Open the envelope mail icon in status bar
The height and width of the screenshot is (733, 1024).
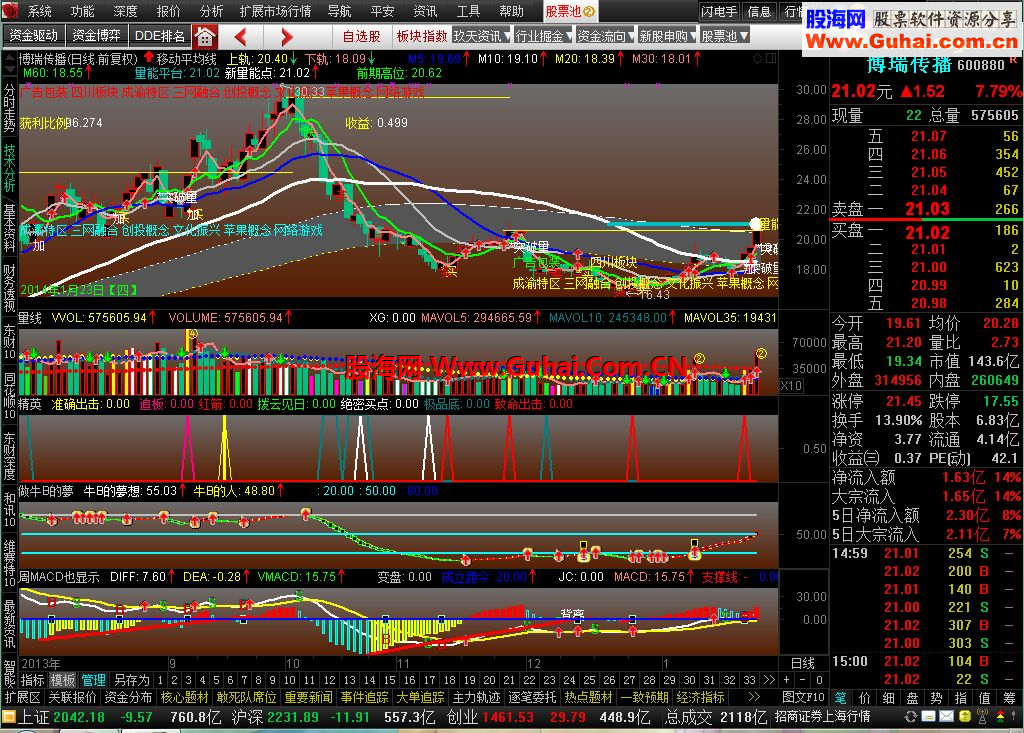click(946, 717)
